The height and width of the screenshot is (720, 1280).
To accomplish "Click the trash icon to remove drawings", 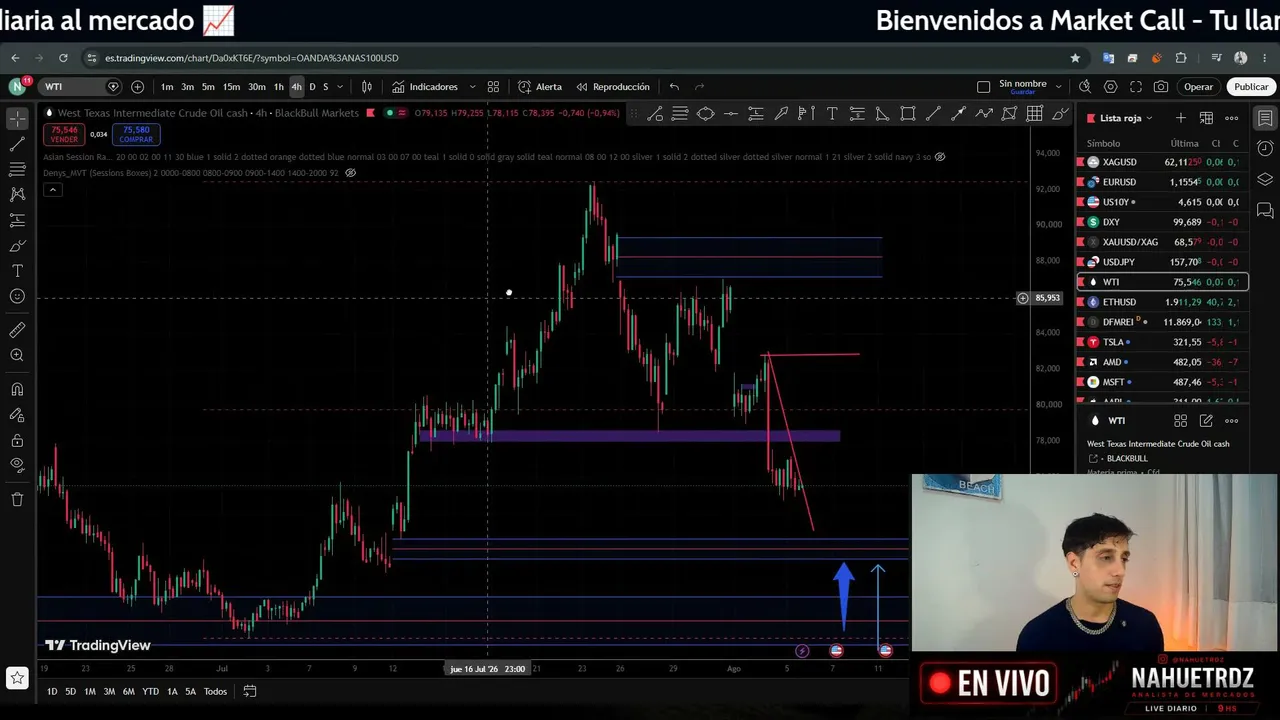I will [17, 499].
